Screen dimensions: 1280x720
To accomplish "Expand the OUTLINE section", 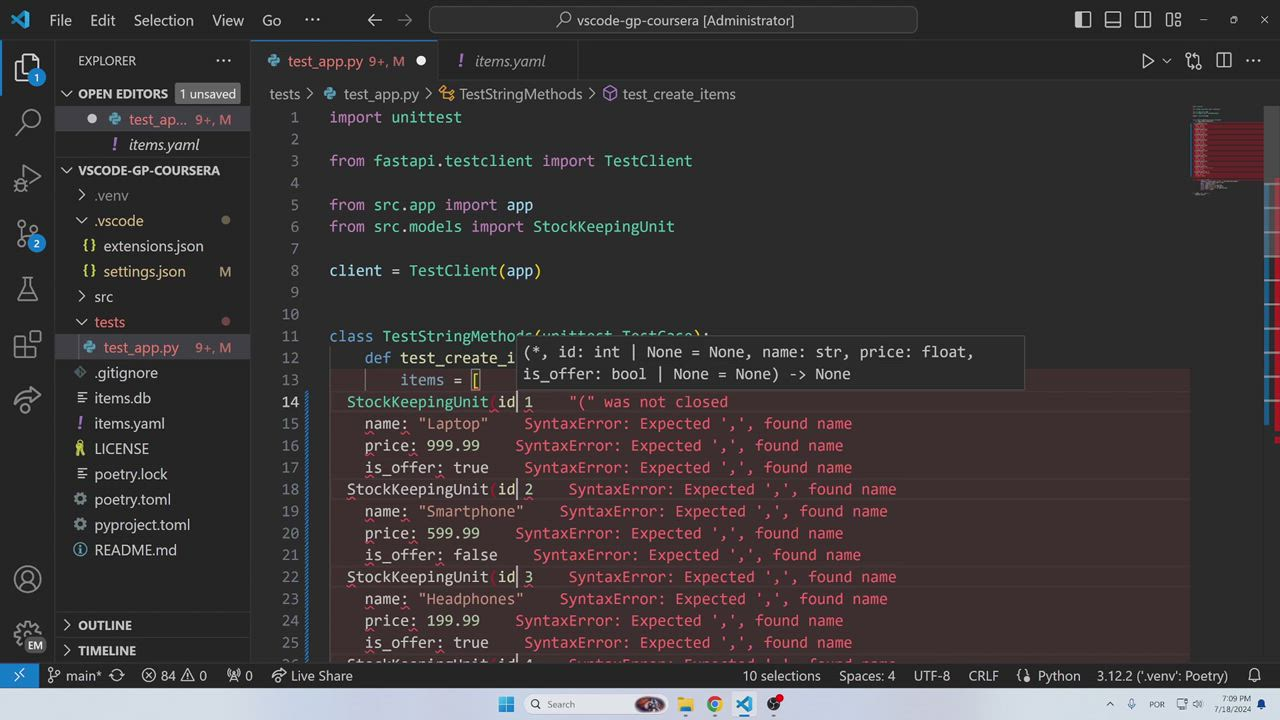I will (x=105, y=625).
